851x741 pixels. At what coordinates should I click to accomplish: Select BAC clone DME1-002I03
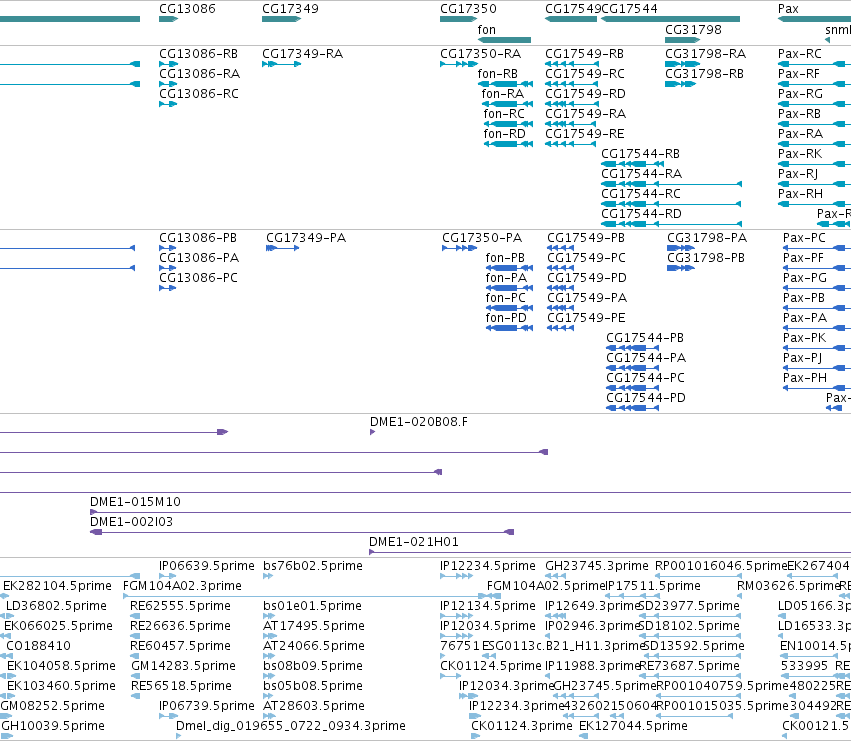(131, 522)
